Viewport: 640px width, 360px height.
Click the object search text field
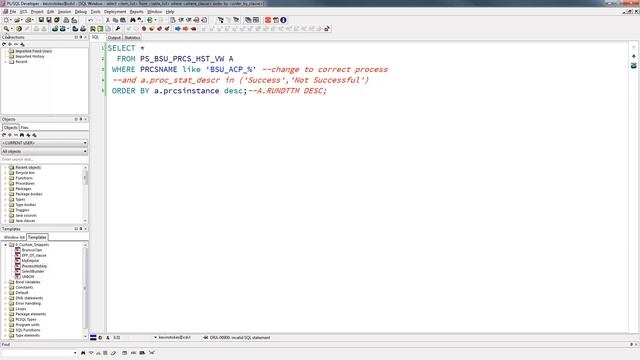(x=44, y=160)
